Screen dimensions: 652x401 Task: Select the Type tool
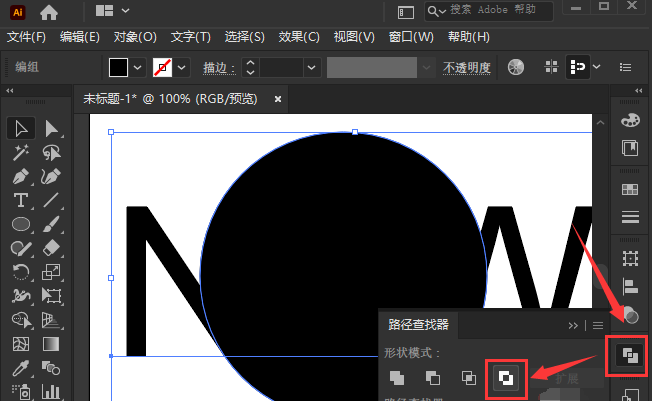[x=21, y=200]
